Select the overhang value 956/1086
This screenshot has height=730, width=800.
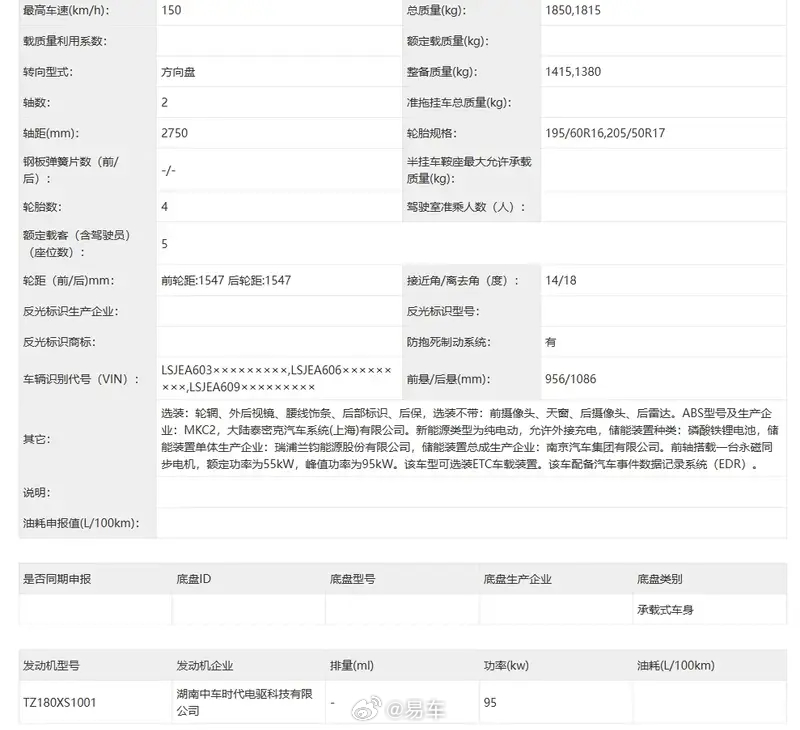tap(570, 379)
